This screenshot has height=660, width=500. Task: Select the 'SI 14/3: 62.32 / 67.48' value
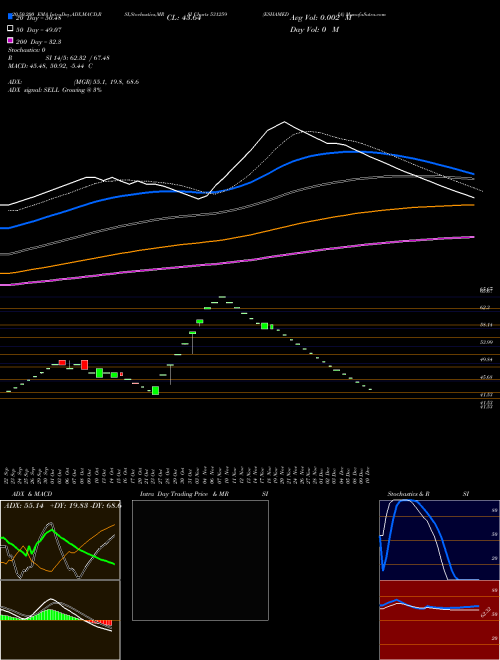click(78, 58)
